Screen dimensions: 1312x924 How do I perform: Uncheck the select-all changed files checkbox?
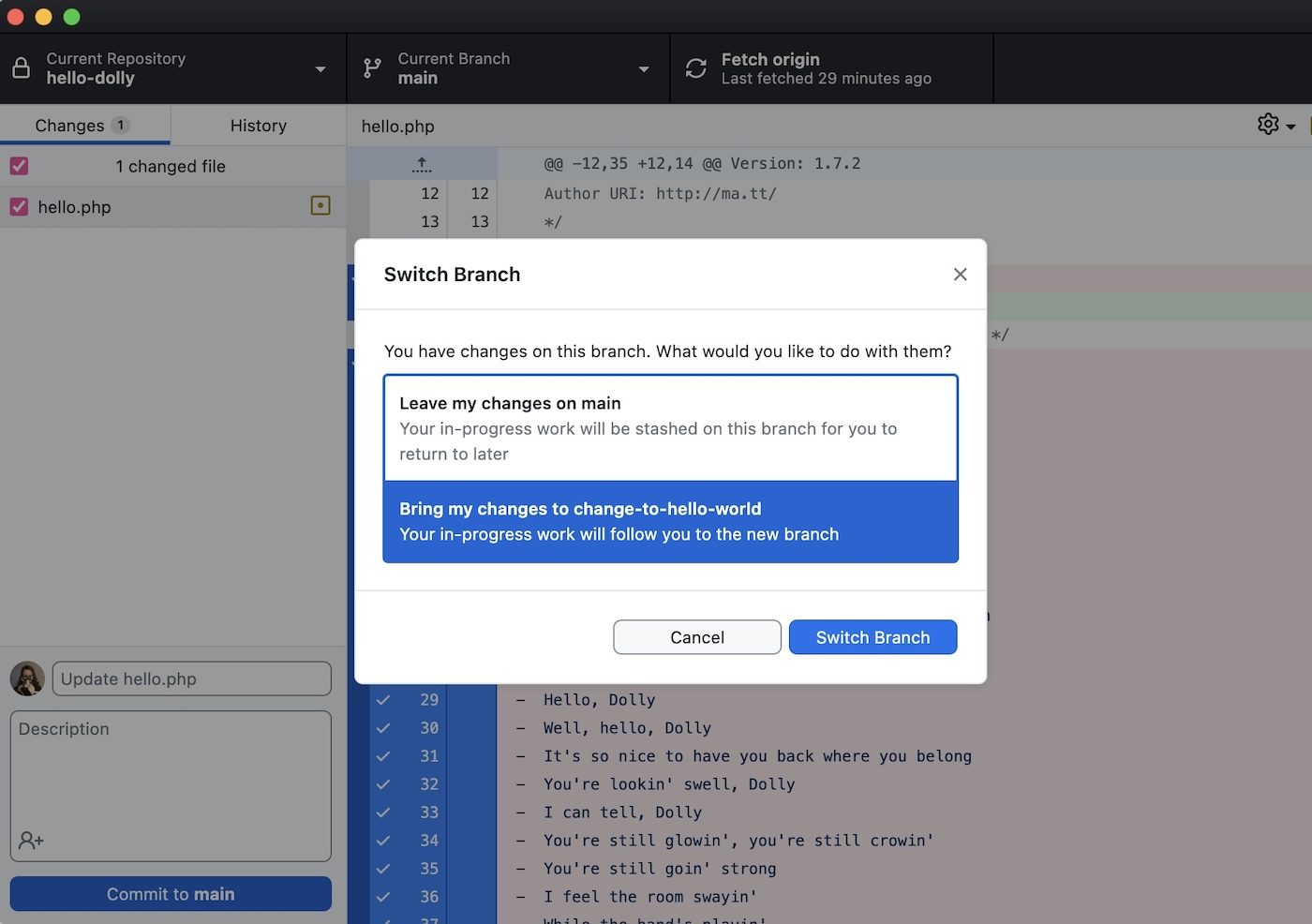click(19, 166)
